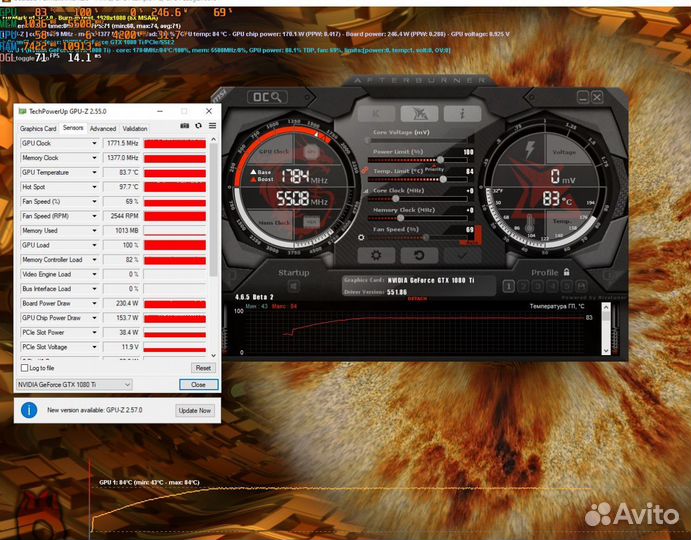Click the MSI dragon logo button

point(419,114)
